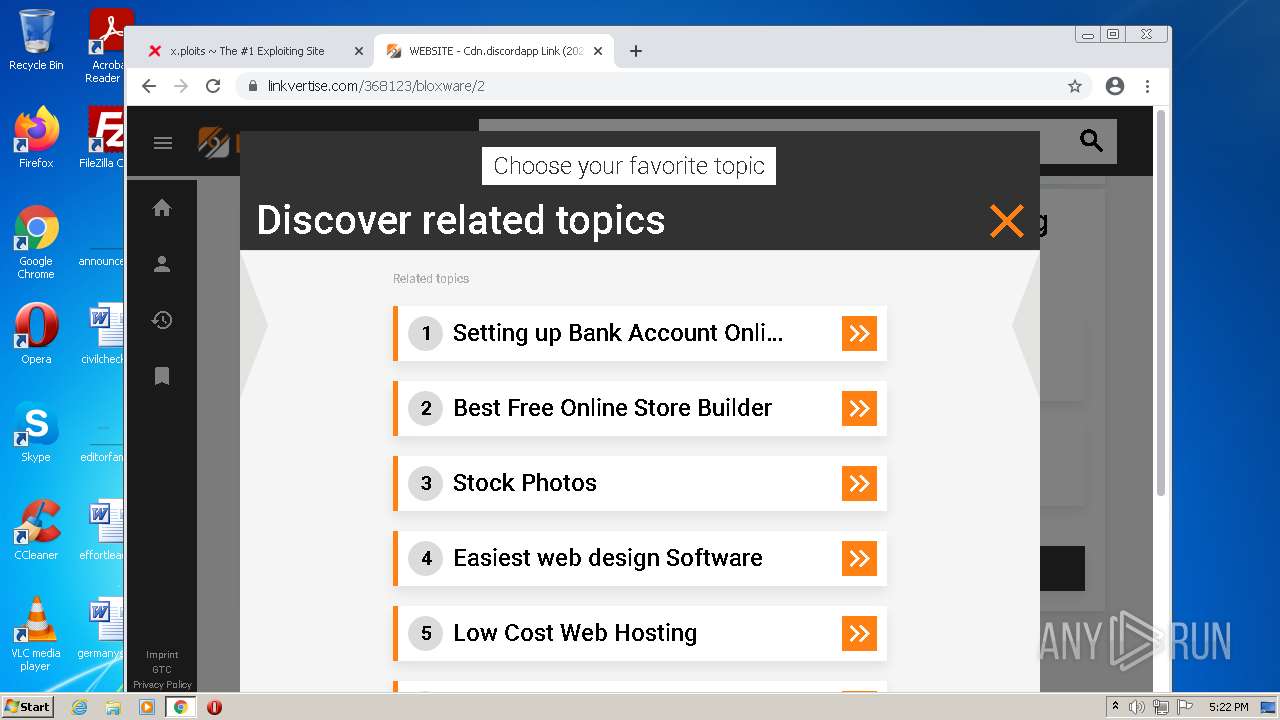Select topic Setting up Bank Account Onli...

640,333
